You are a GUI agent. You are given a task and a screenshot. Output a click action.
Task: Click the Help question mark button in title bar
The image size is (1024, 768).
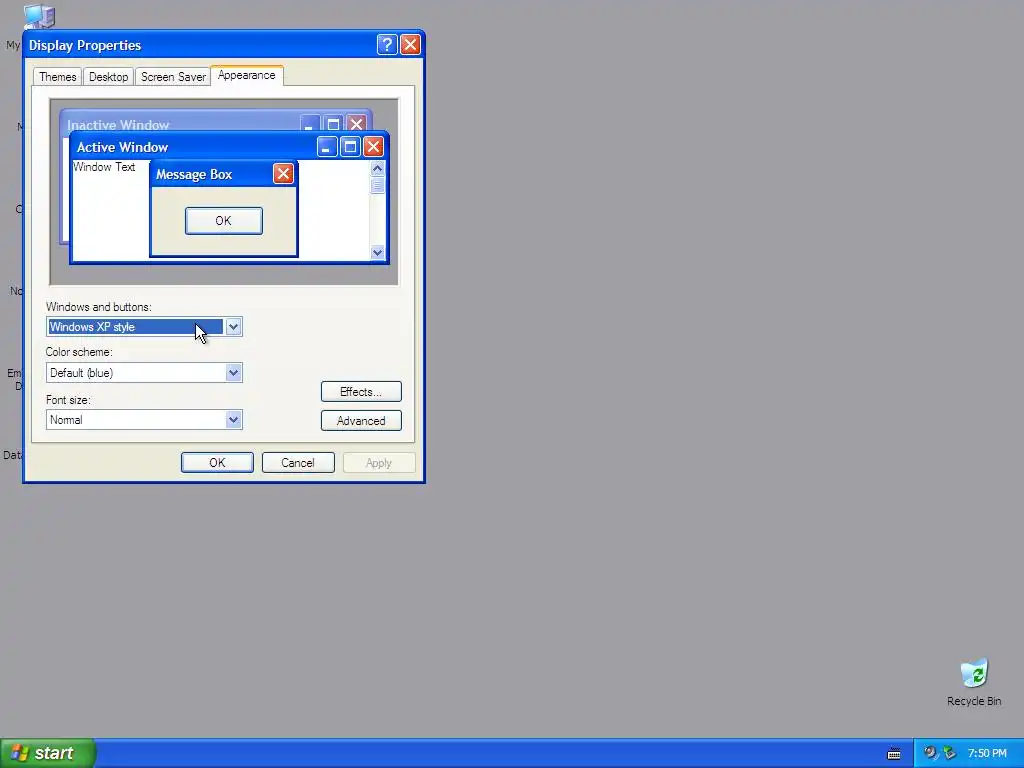point(387,44)
